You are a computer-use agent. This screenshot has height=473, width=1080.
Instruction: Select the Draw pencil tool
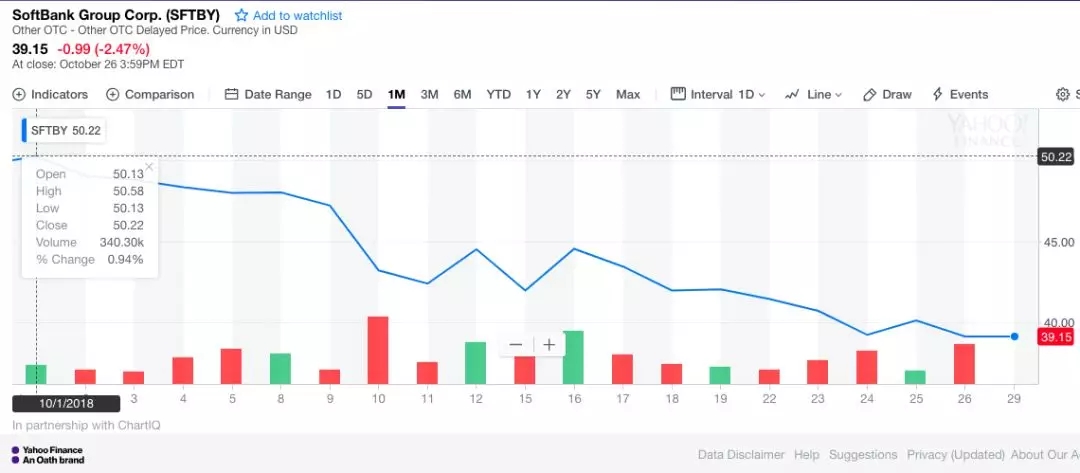coord(869,94)
